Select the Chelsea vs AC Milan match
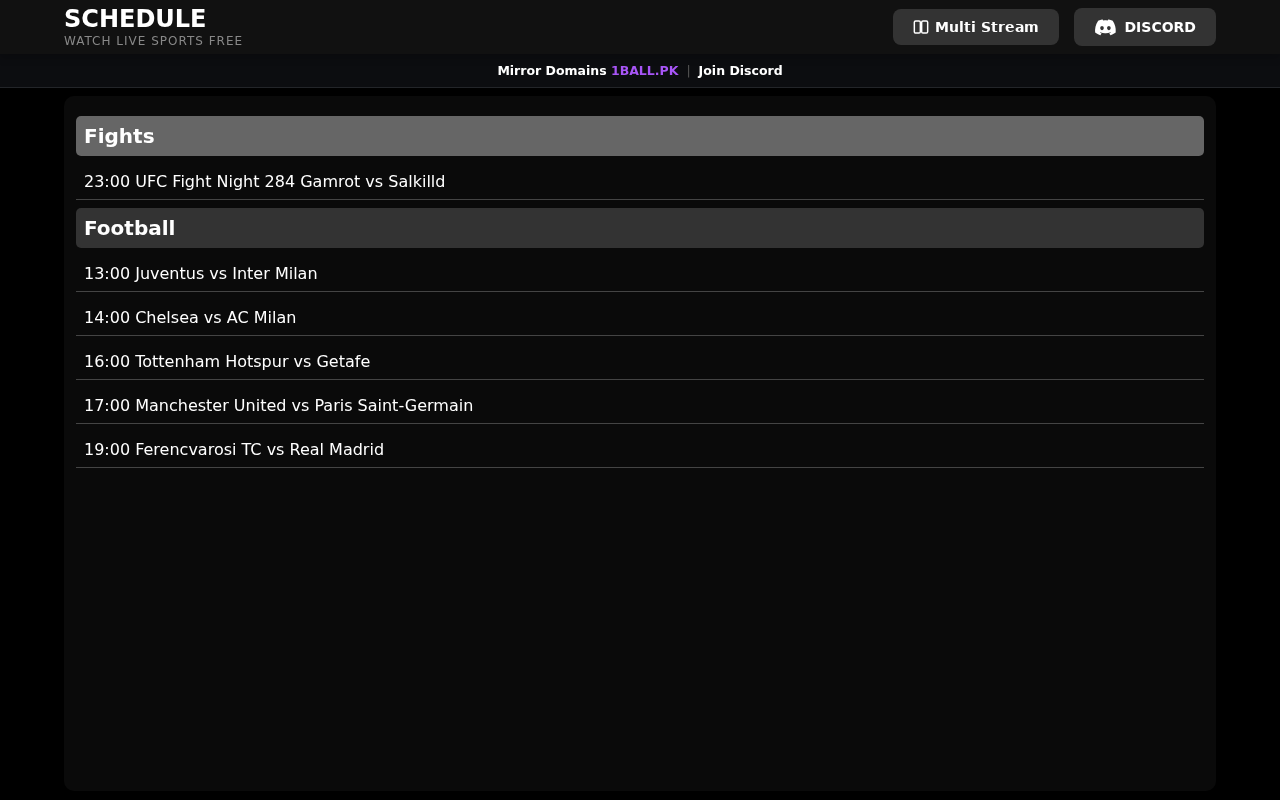 coord(640,318)
